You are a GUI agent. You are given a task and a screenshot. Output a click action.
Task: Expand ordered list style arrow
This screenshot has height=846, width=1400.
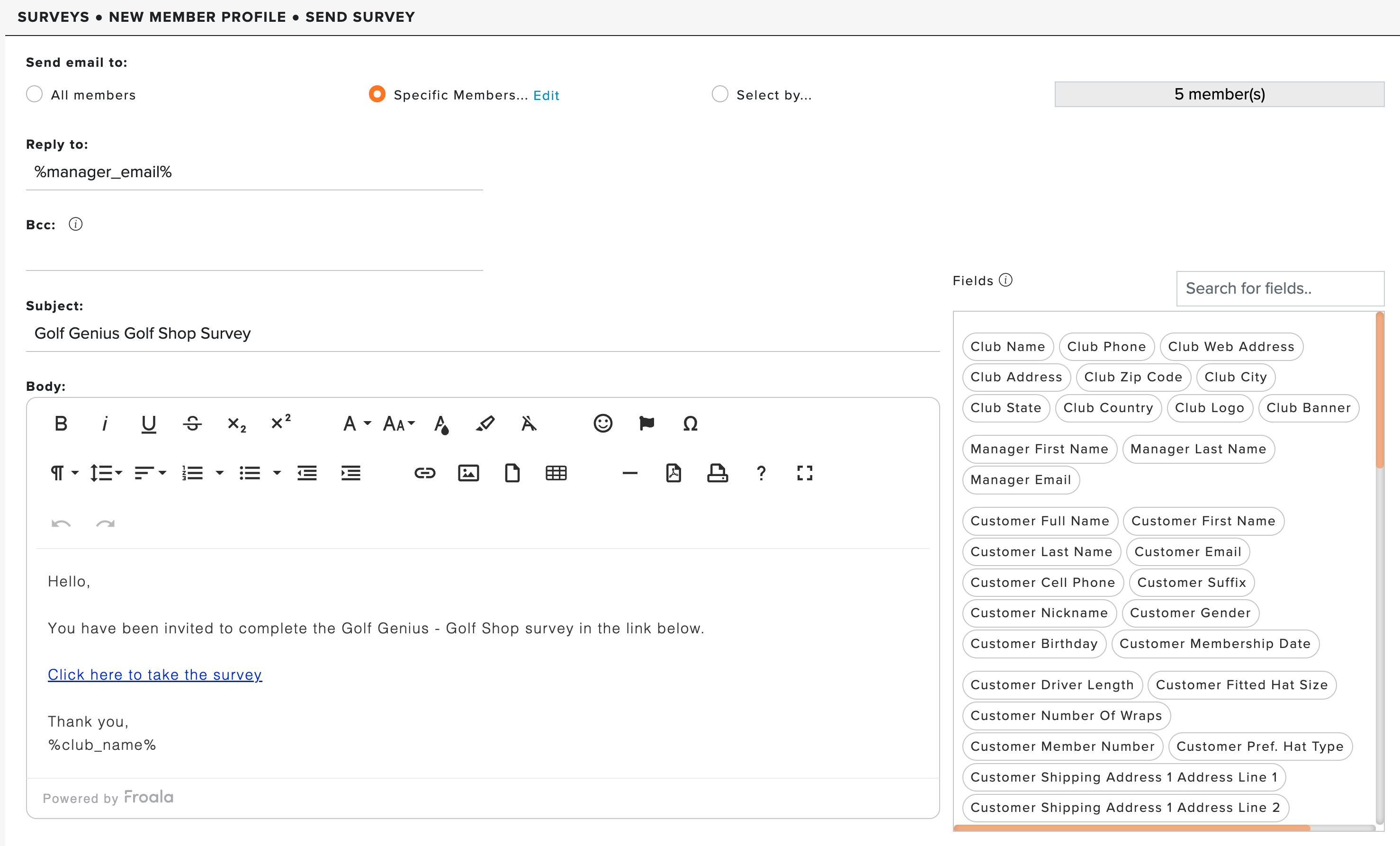pos(220,473)
